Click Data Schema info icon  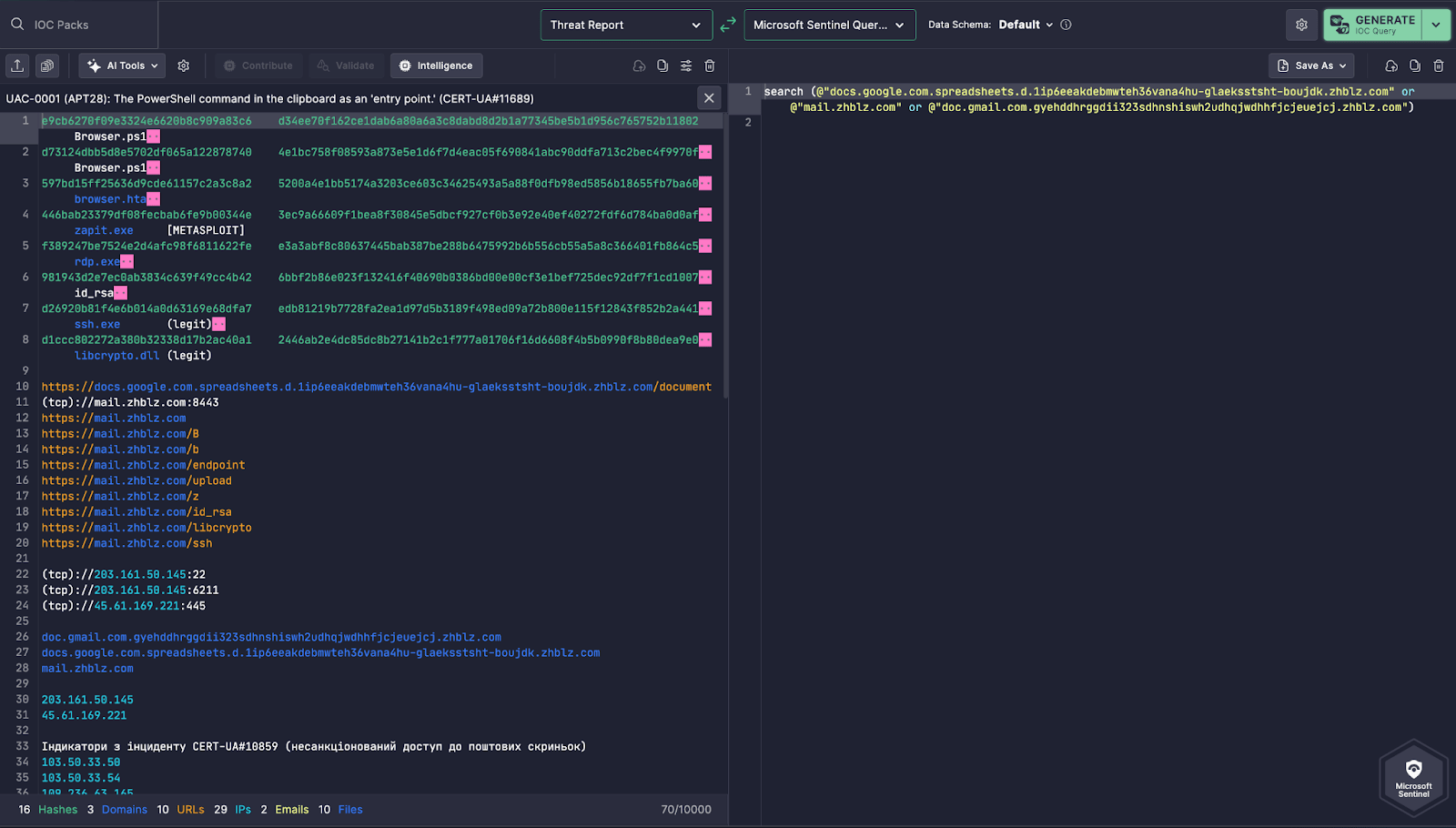[1066, 25]
